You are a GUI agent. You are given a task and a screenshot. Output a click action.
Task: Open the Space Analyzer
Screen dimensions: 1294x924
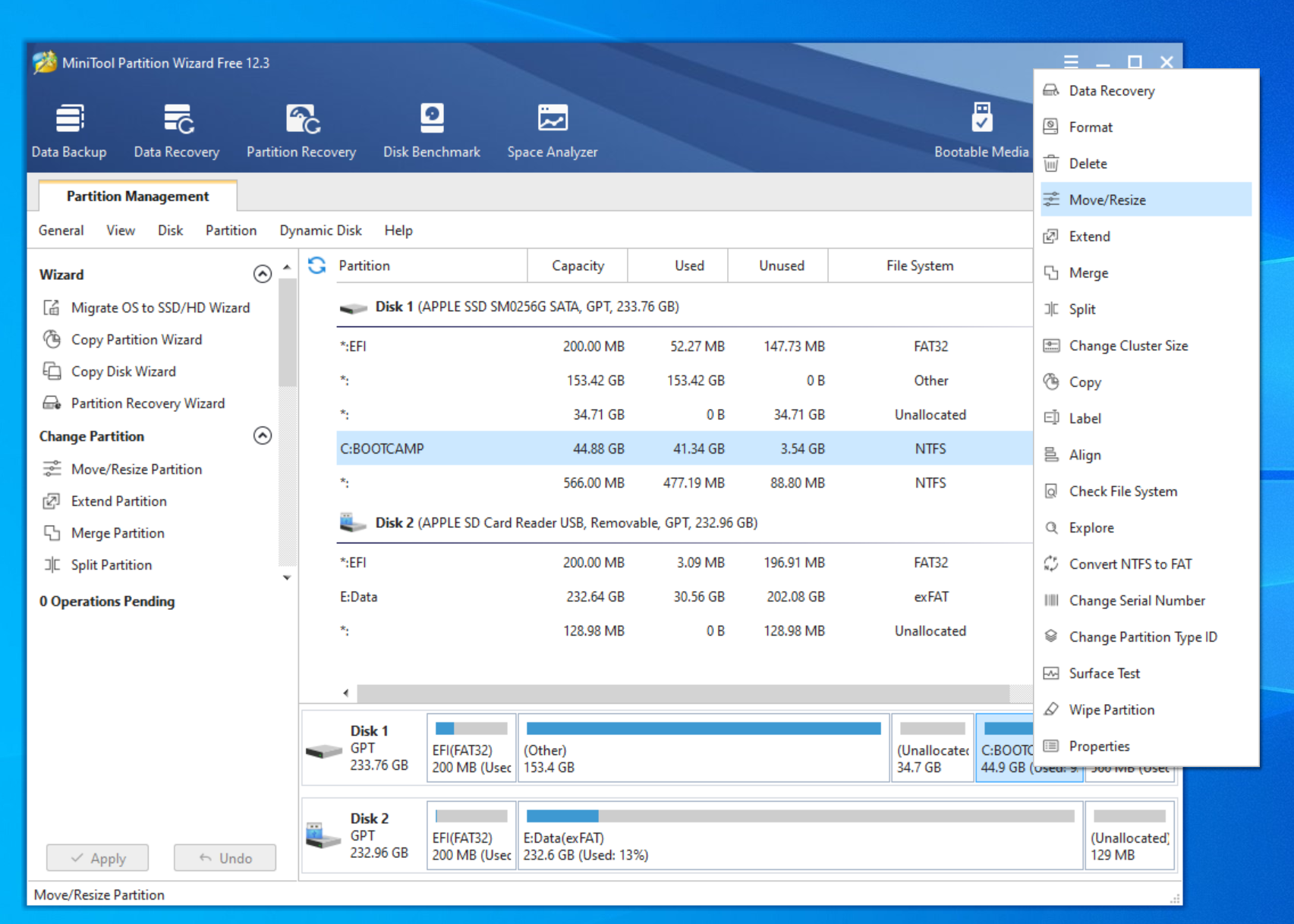[x=553, y=130]
